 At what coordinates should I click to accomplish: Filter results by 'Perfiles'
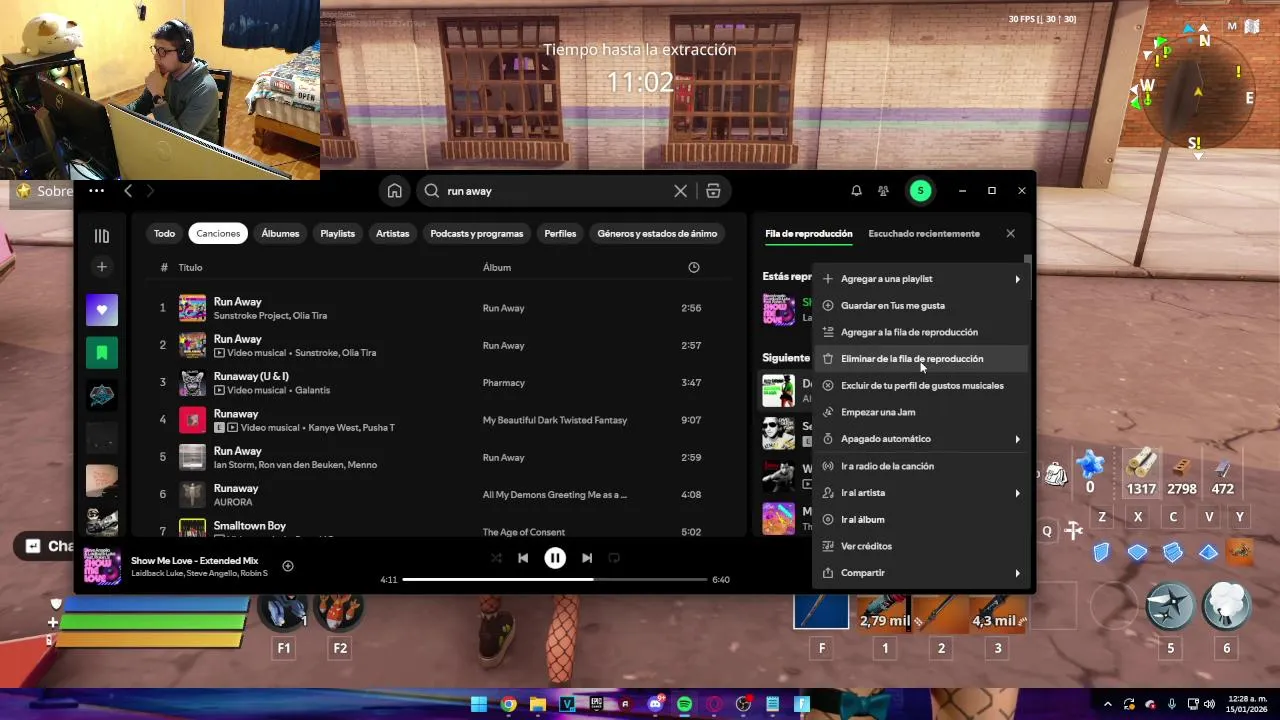coord(560,233)
